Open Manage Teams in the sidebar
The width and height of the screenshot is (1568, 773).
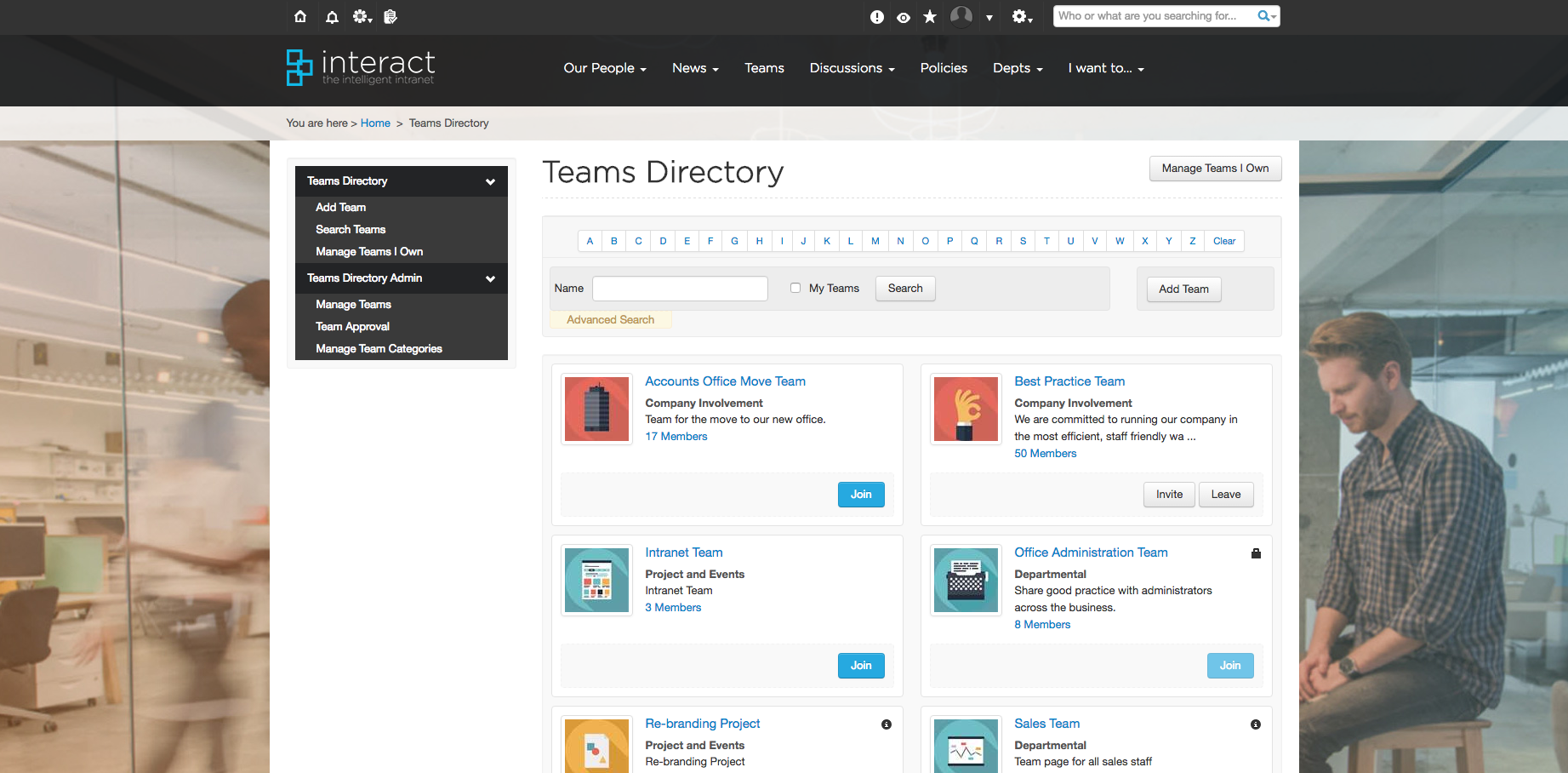pos(353,305)
